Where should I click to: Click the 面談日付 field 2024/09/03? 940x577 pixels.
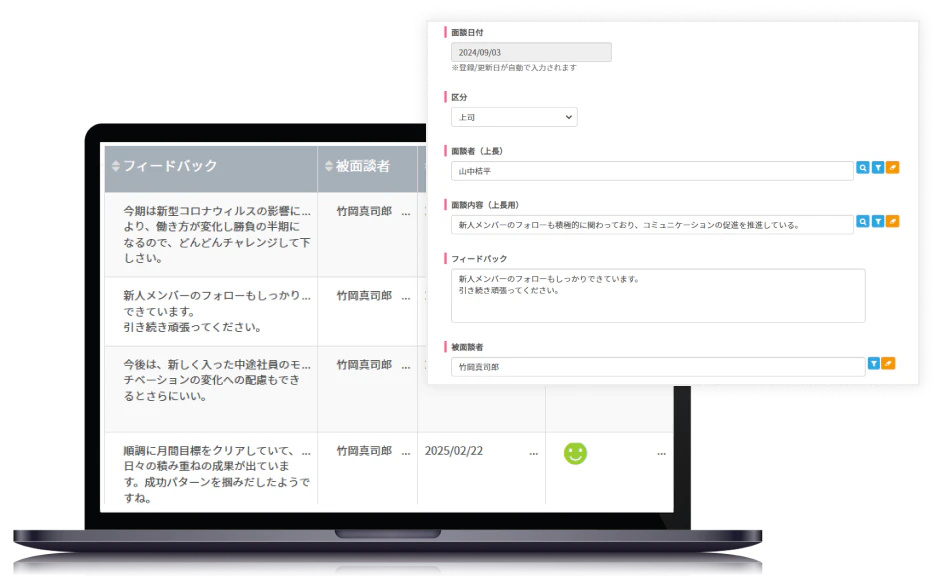point(531,52)
